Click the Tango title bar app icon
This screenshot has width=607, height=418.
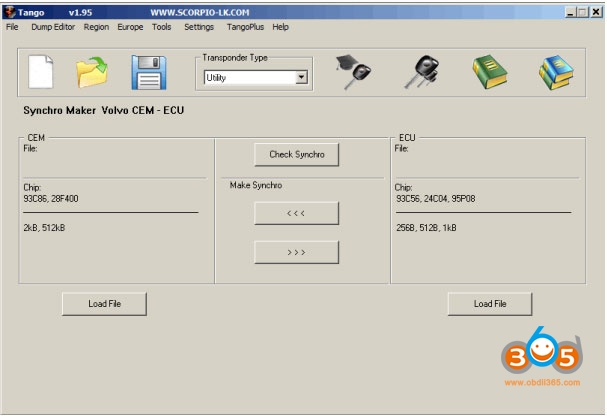(x=10, y=12)
